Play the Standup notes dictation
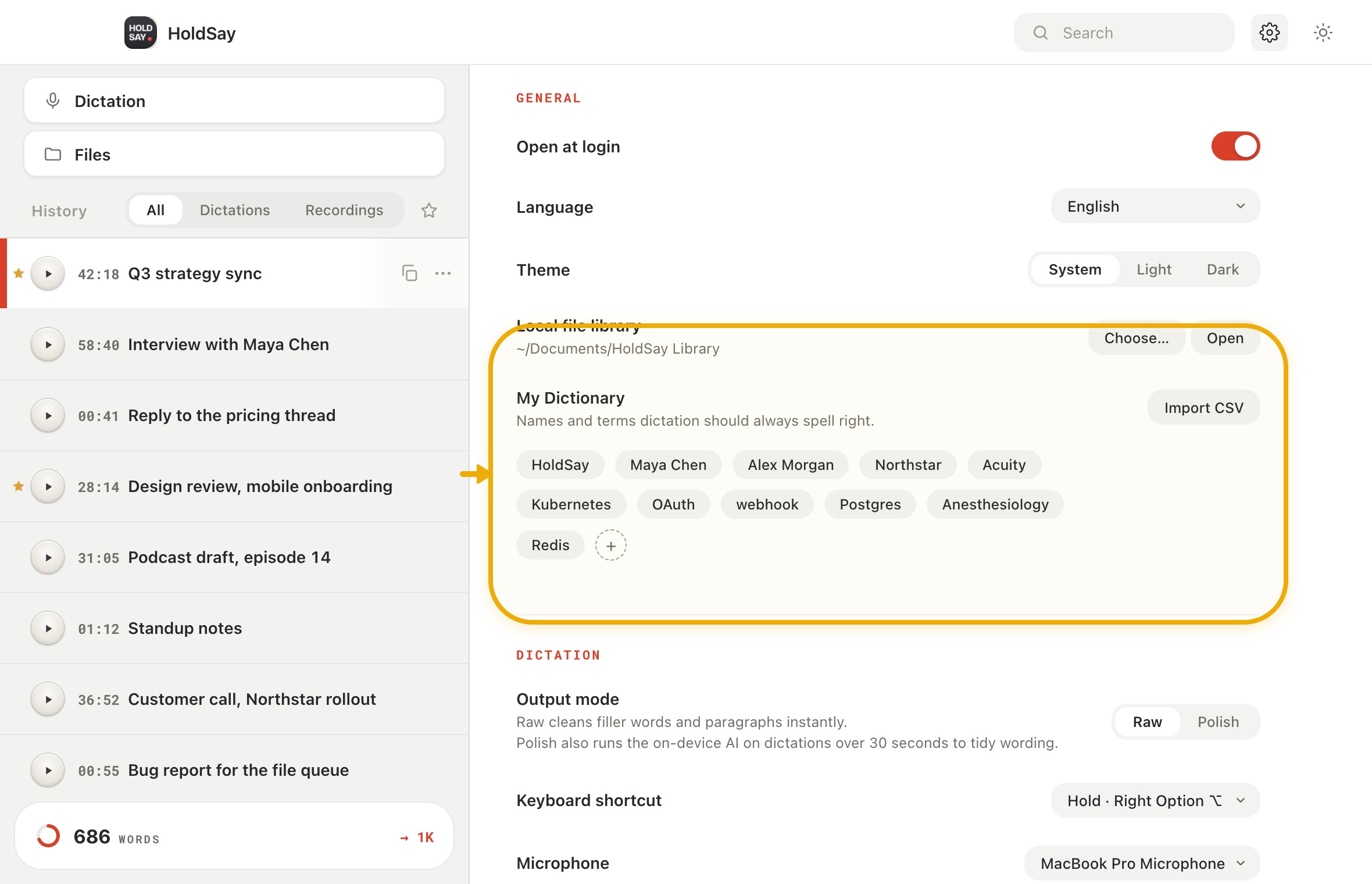The image size is (1372, 884). point(48,628)
